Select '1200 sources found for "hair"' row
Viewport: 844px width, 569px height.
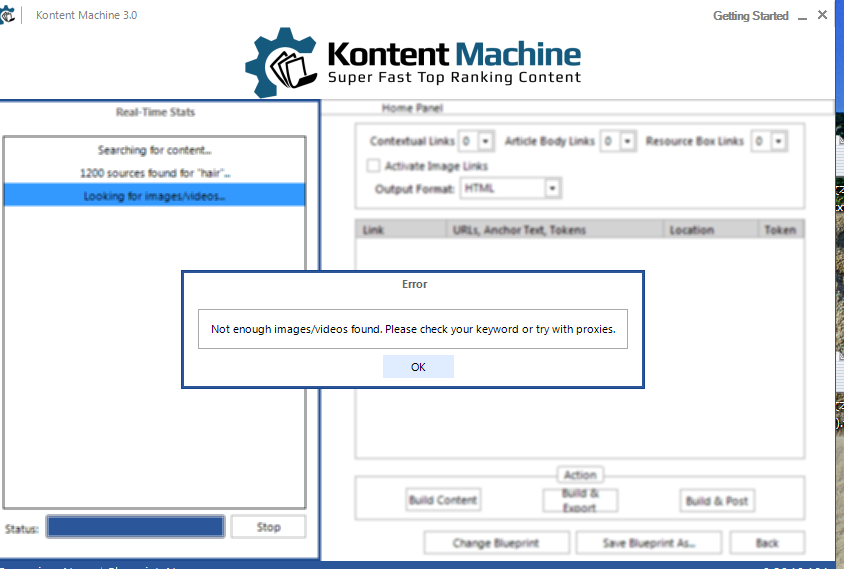154,173
